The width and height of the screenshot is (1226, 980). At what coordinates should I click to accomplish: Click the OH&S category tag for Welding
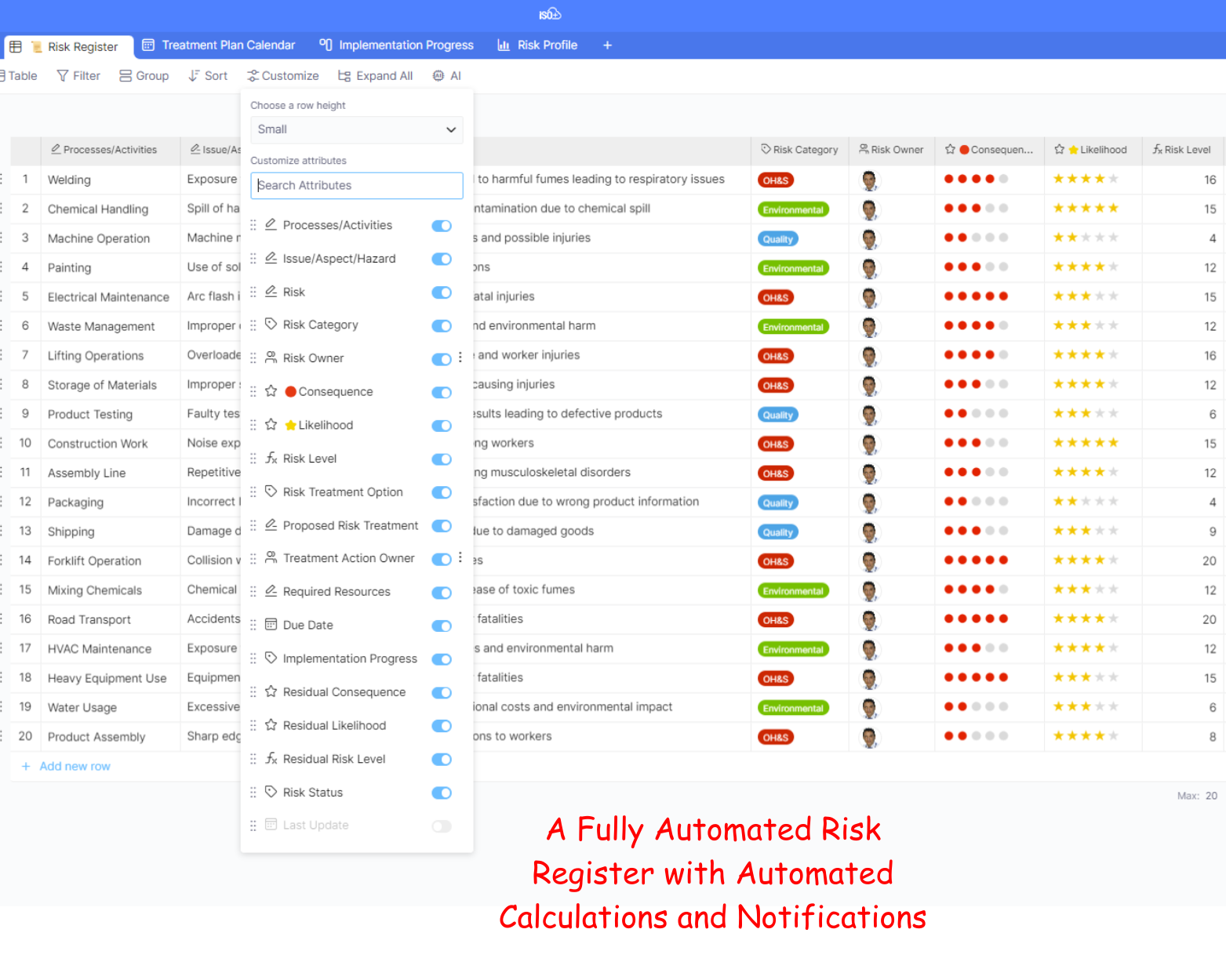pyautogui.click(x=776, y=180)
